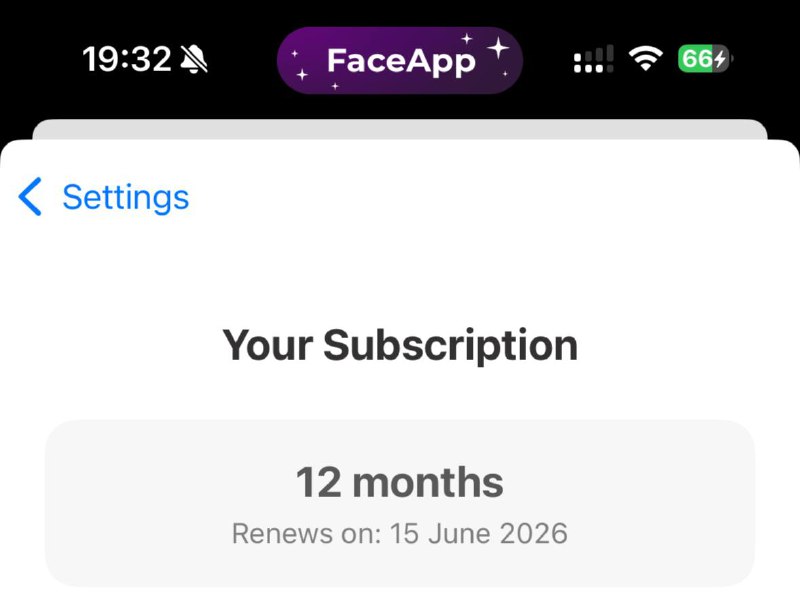Tap the Wi-Fi status icon
The image size is (800, 608).
(647, 60)
